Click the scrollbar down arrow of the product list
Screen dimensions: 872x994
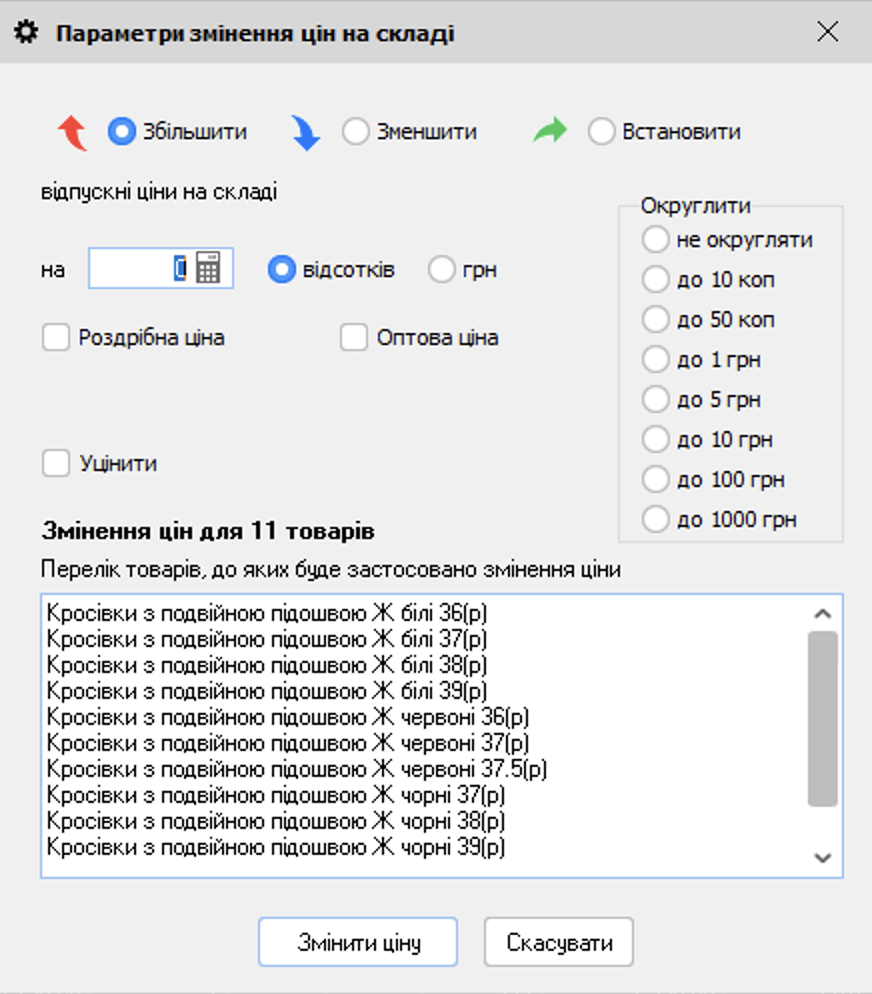(823, 858)
